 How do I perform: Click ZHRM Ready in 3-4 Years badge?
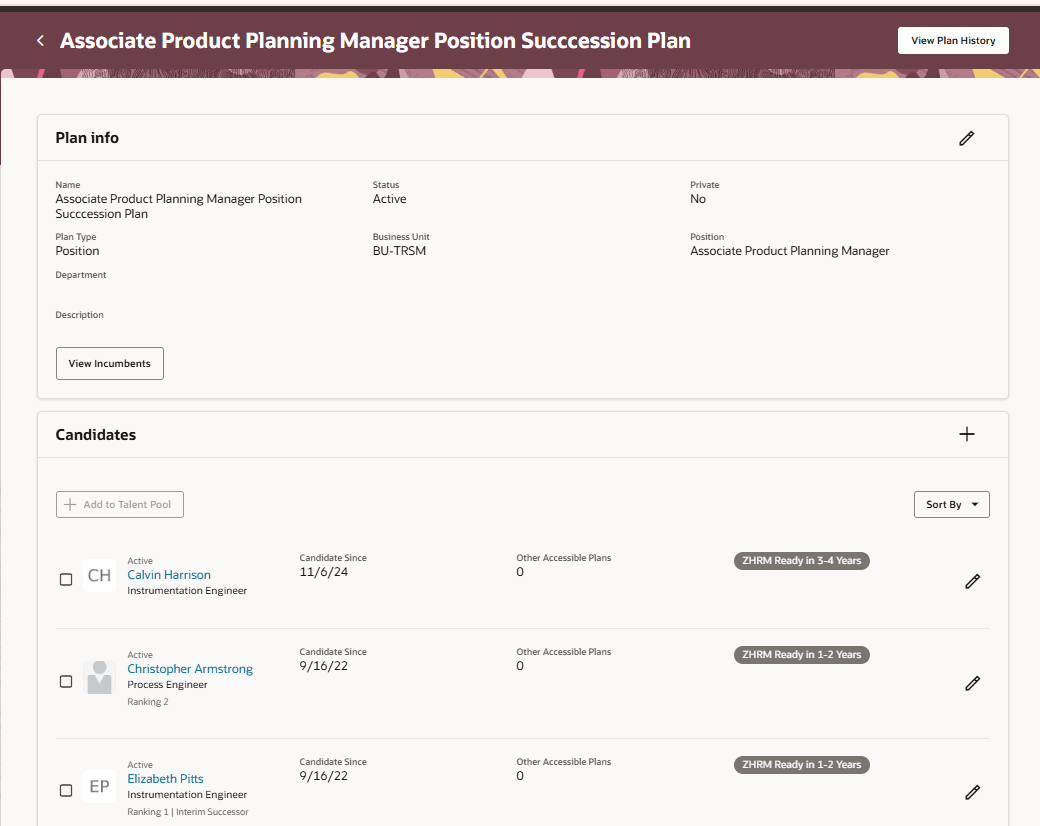coord(802,561)
